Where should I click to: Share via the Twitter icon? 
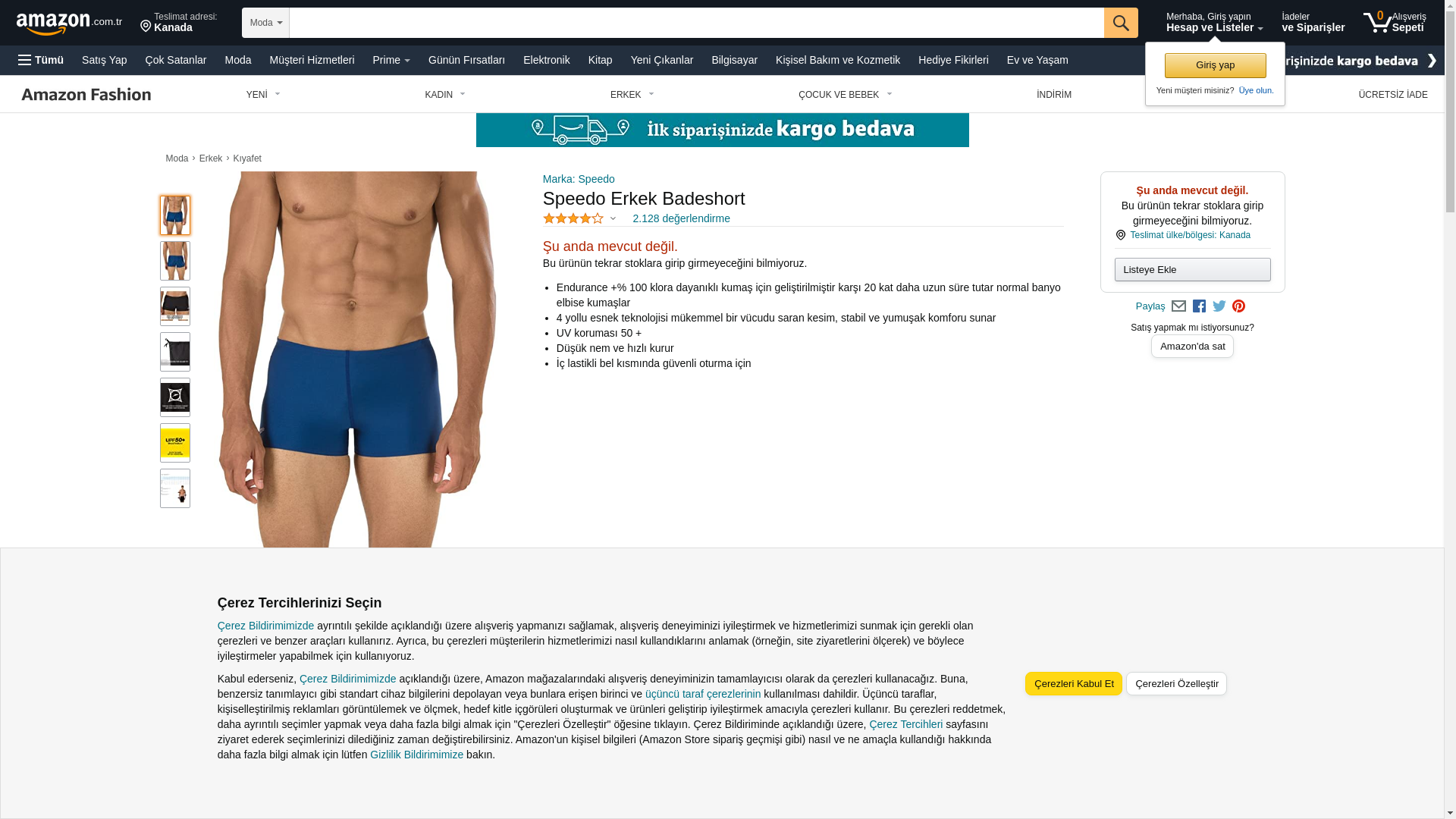point(1219,306)
